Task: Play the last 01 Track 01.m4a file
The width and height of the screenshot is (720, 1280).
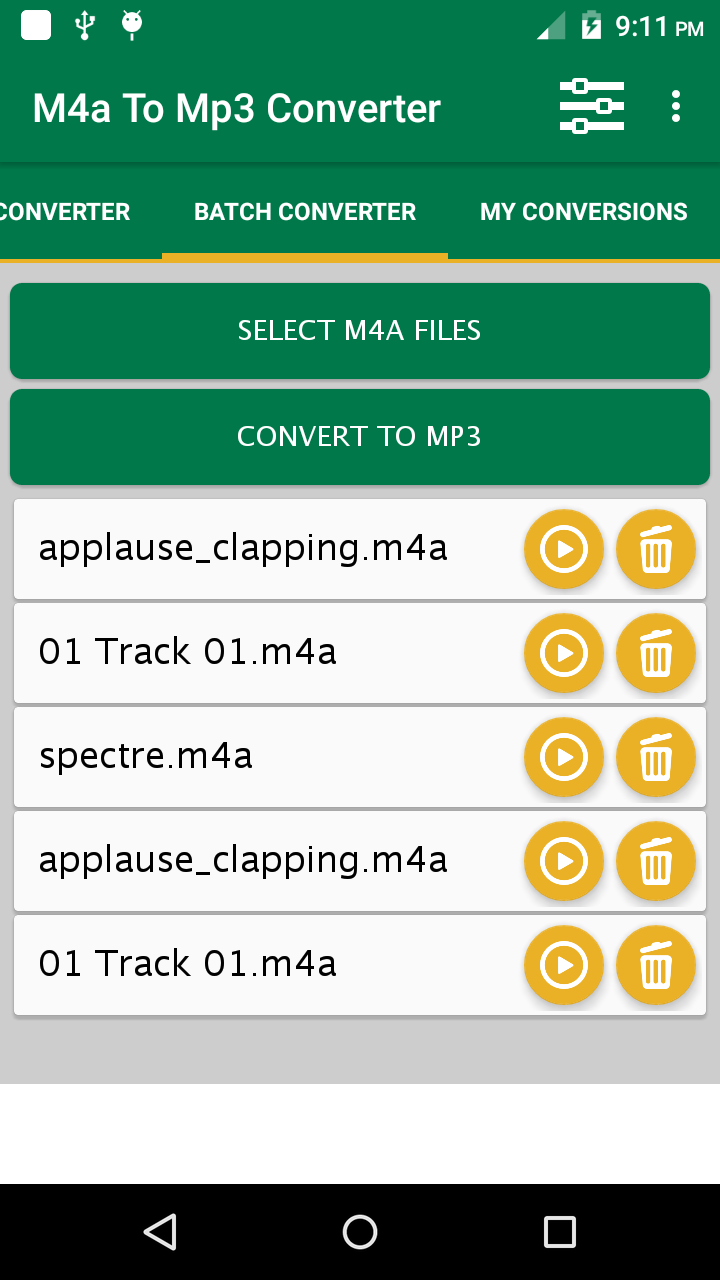Action: pos(563,965)
